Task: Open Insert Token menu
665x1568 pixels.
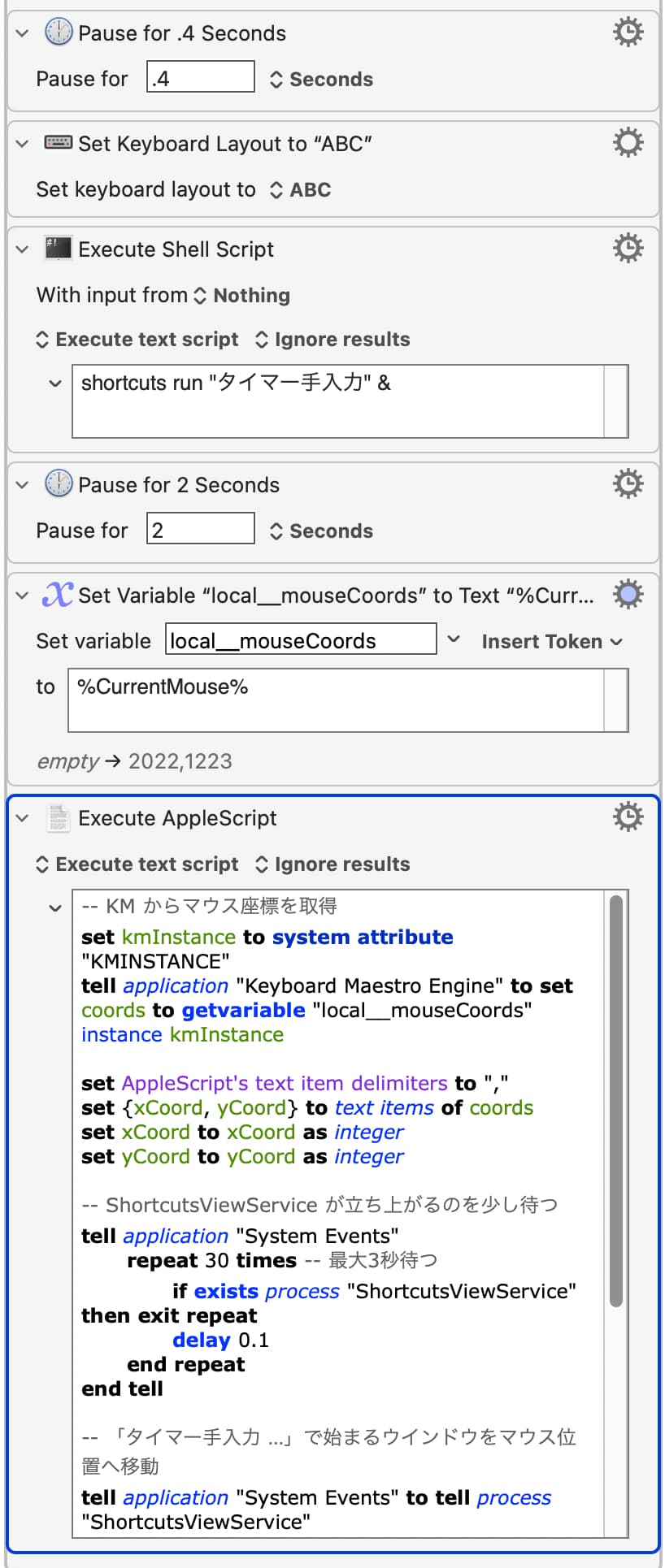Action: click(551, 642)
